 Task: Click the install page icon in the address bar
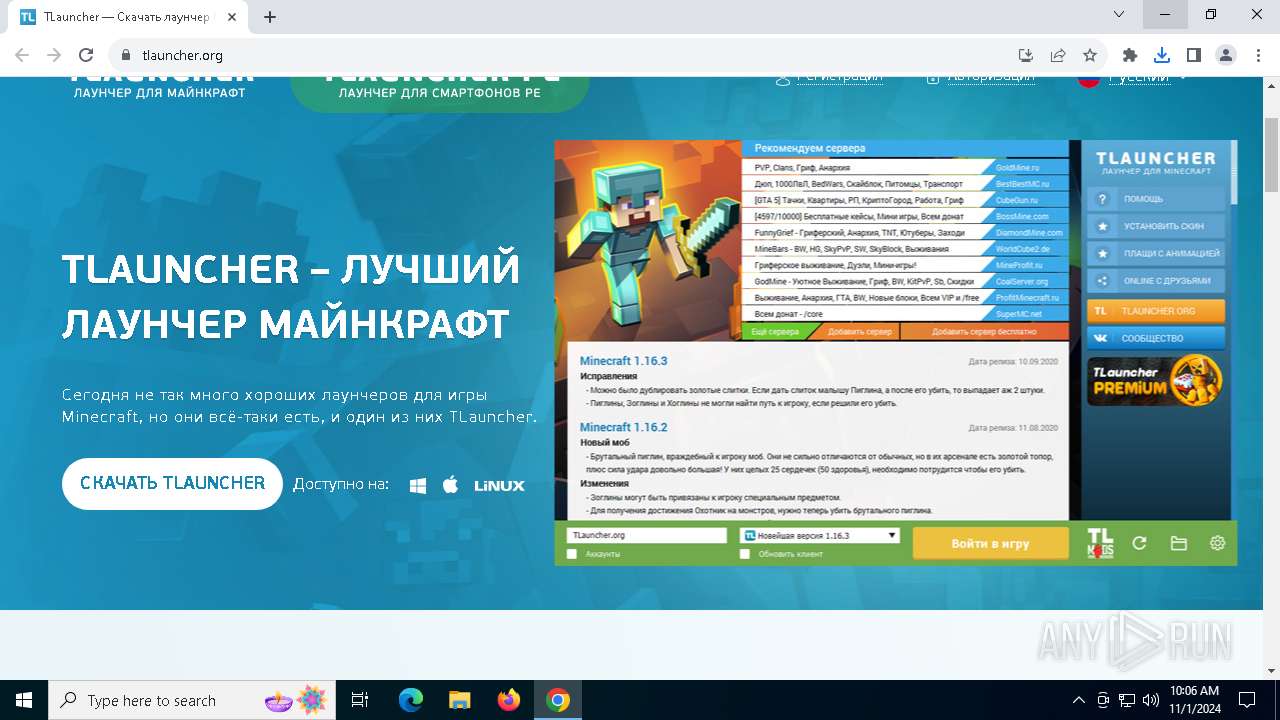[1026, 56]
